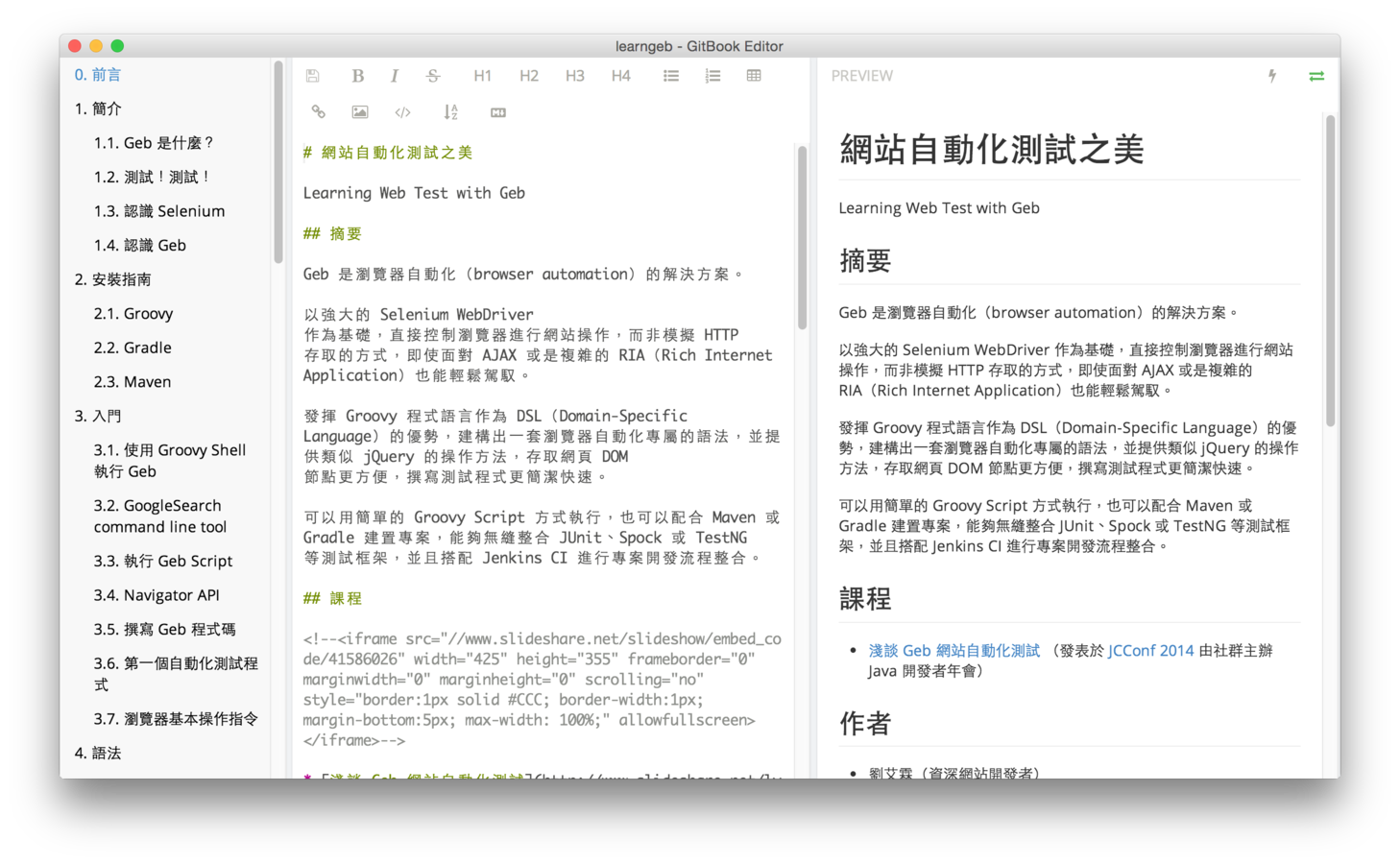Toggle the green sync scrolling arrows
1400x864 pixels.
coord(1316,76)
